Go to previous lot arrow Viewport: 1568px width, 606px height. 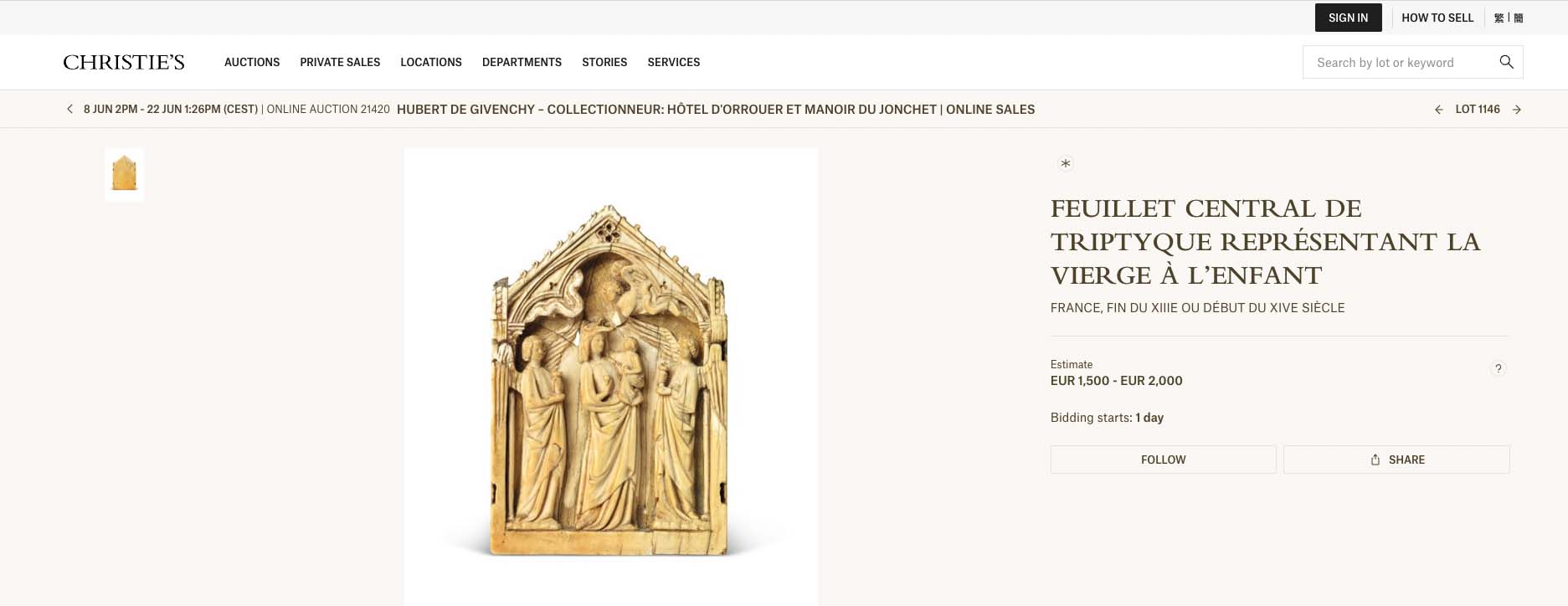[x=1438, y=110]
